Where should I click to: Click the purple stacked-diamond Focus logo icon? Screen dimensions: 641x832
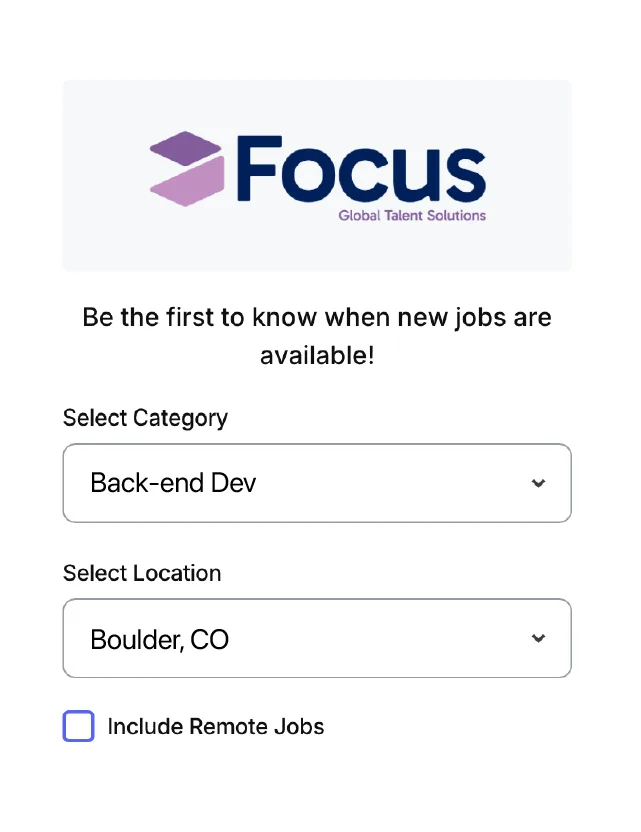pyautogui.click(x=187, y=169)
